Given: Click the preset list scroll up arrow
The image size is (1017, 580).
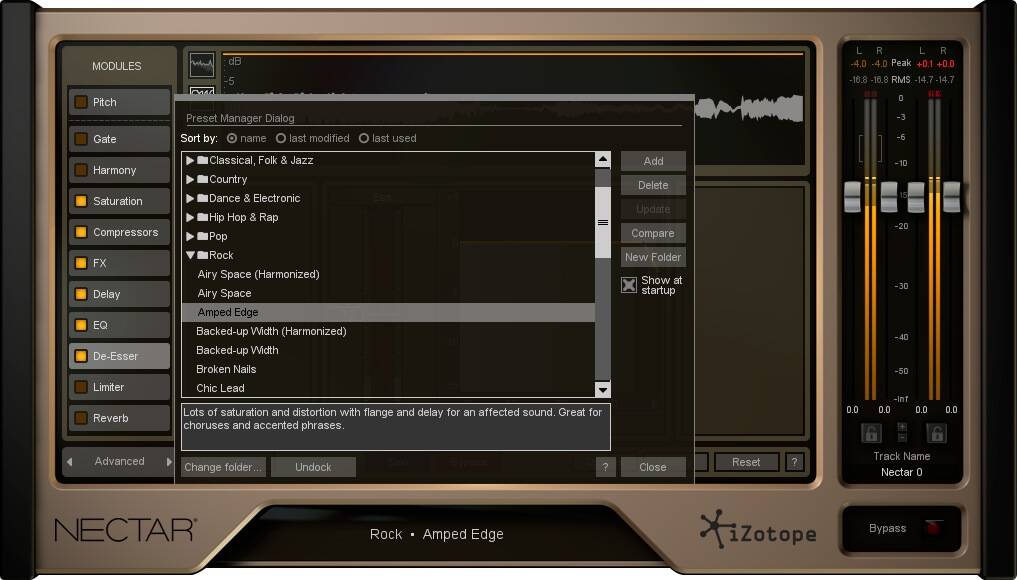Looking at the screenshot, I should 603,160.
